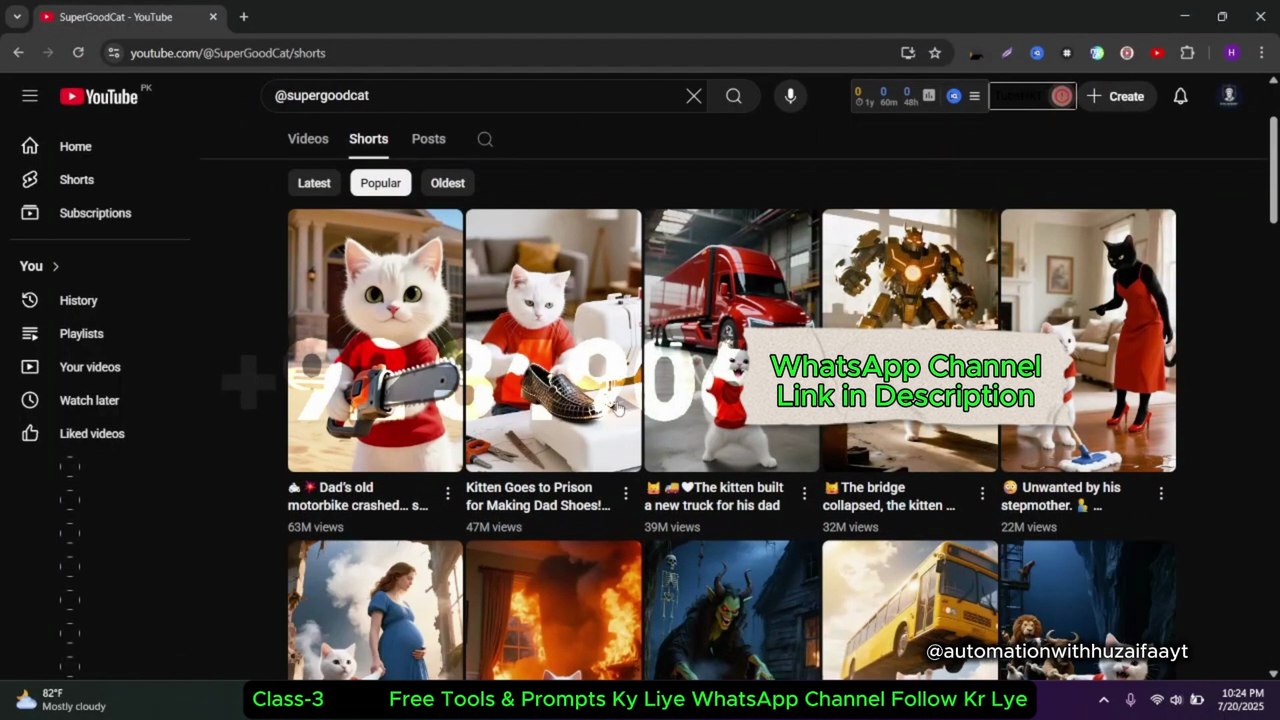Click the YouTube logo
This screenshot has width=1280, height=720.
[x=99, y=96]
